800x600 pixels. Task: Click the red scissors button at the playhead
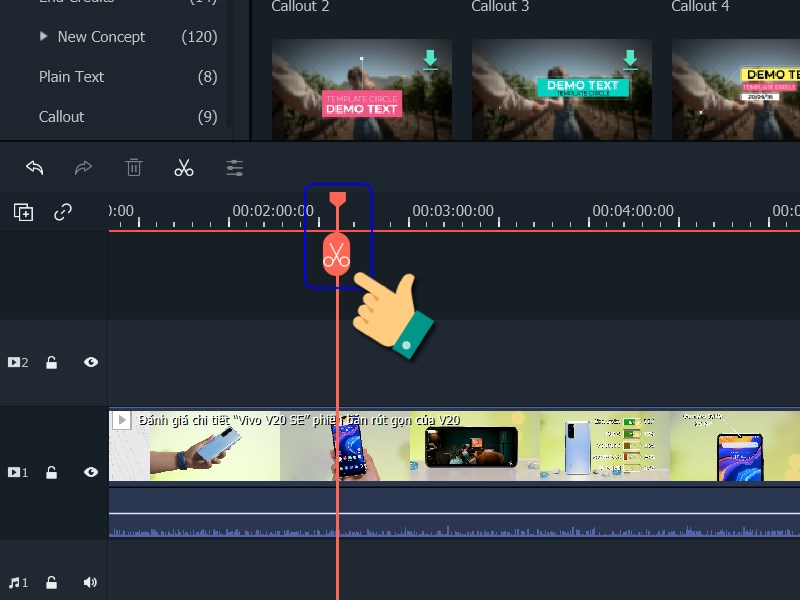338,254
